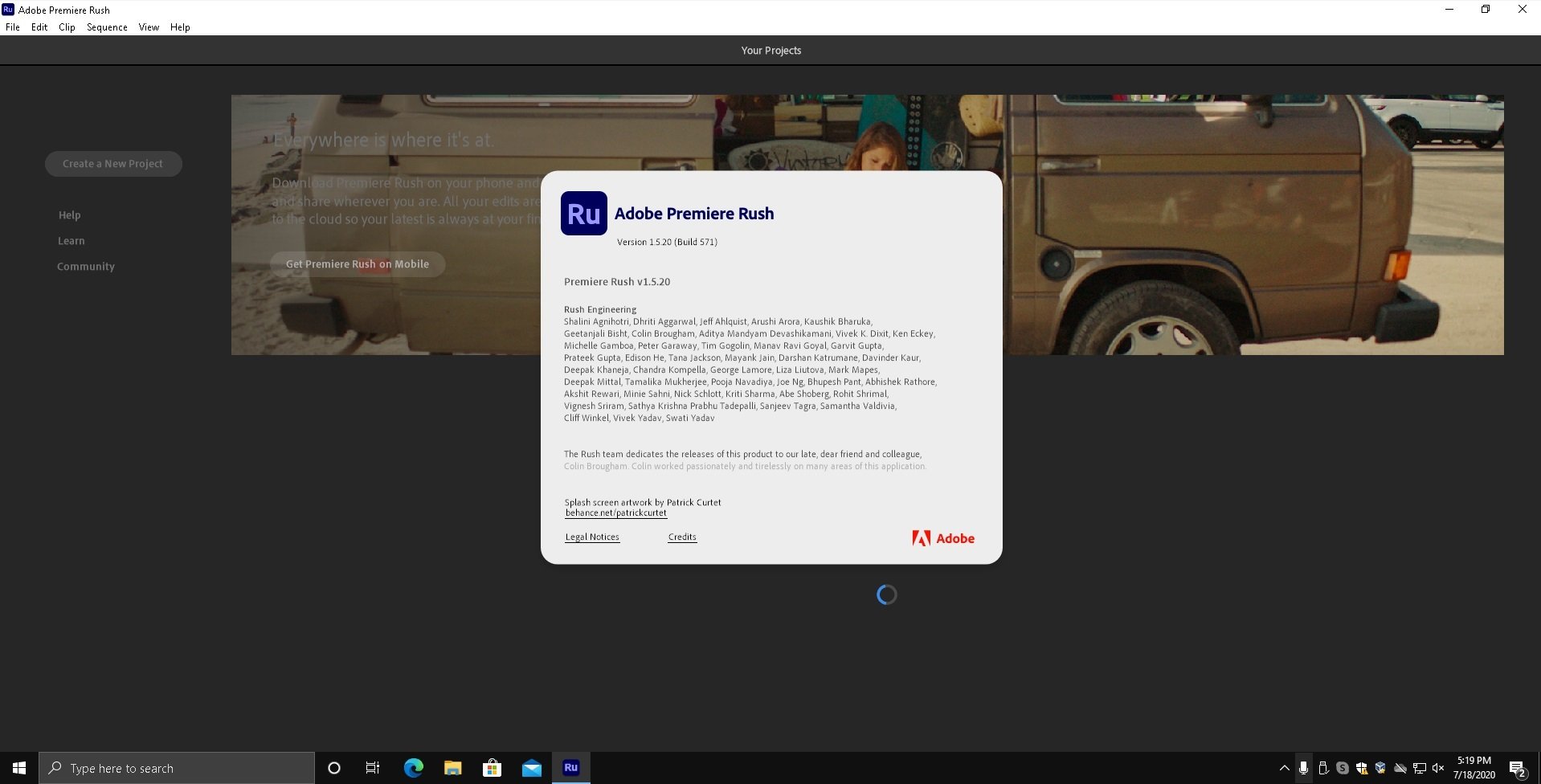Open the Windows Start menu
1541x784 pixels.
pyautogui.click(x=19, y=768)
